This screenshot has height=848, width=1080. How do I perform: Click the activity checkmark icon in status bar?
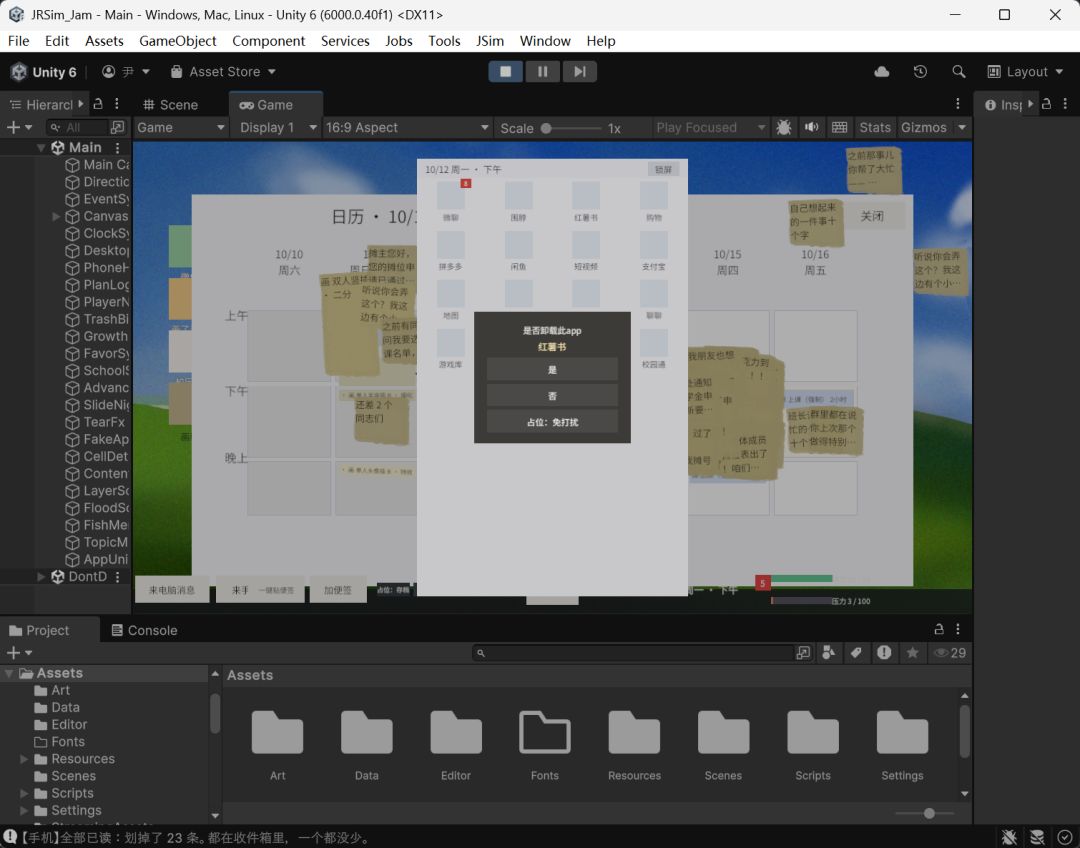coord(1064,838)
